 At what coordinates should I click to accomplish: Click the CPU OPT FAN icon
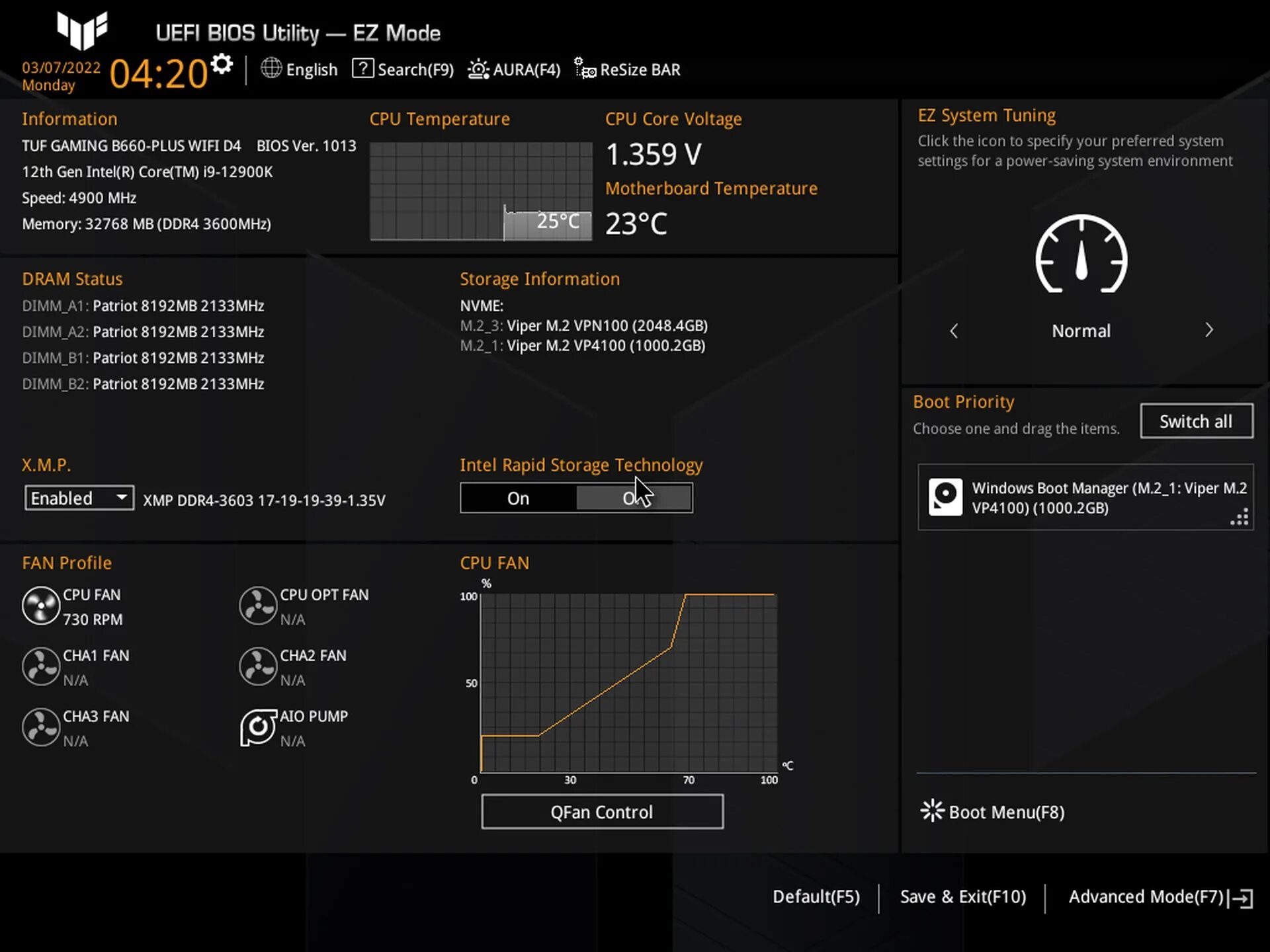(x=257, y=606)
